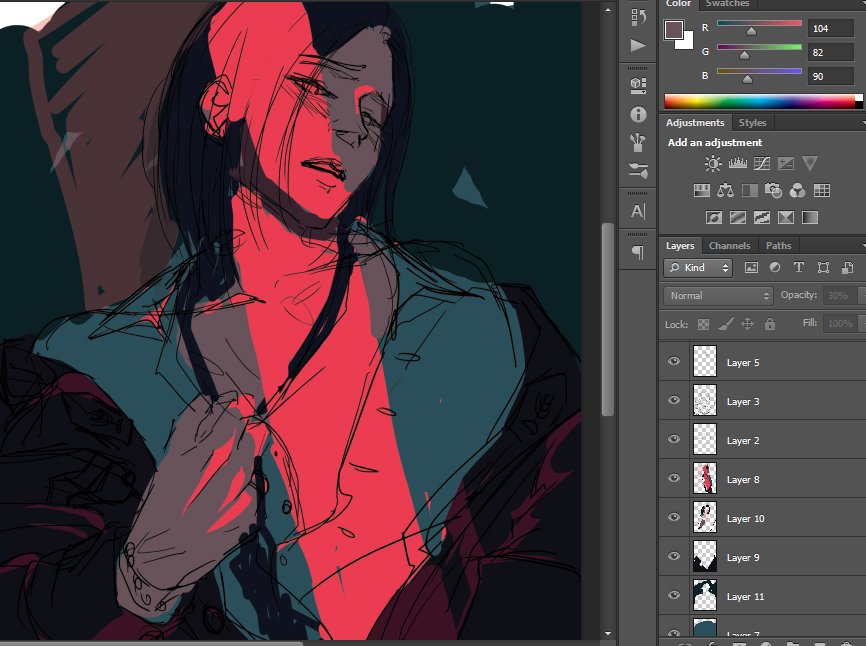Click the foreground color swatch

674,30
